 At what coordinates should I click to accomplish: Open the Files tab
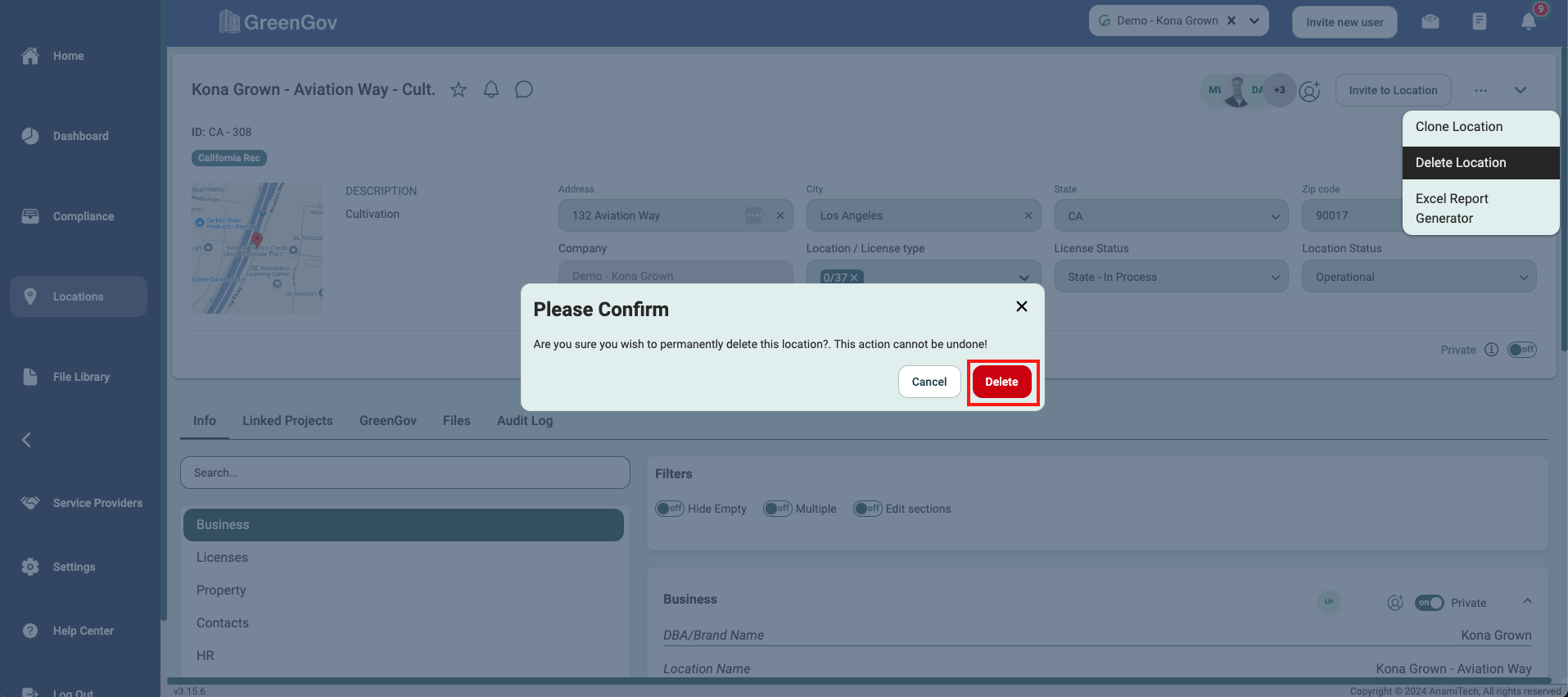pyautogui.click(x=457, y=420)
